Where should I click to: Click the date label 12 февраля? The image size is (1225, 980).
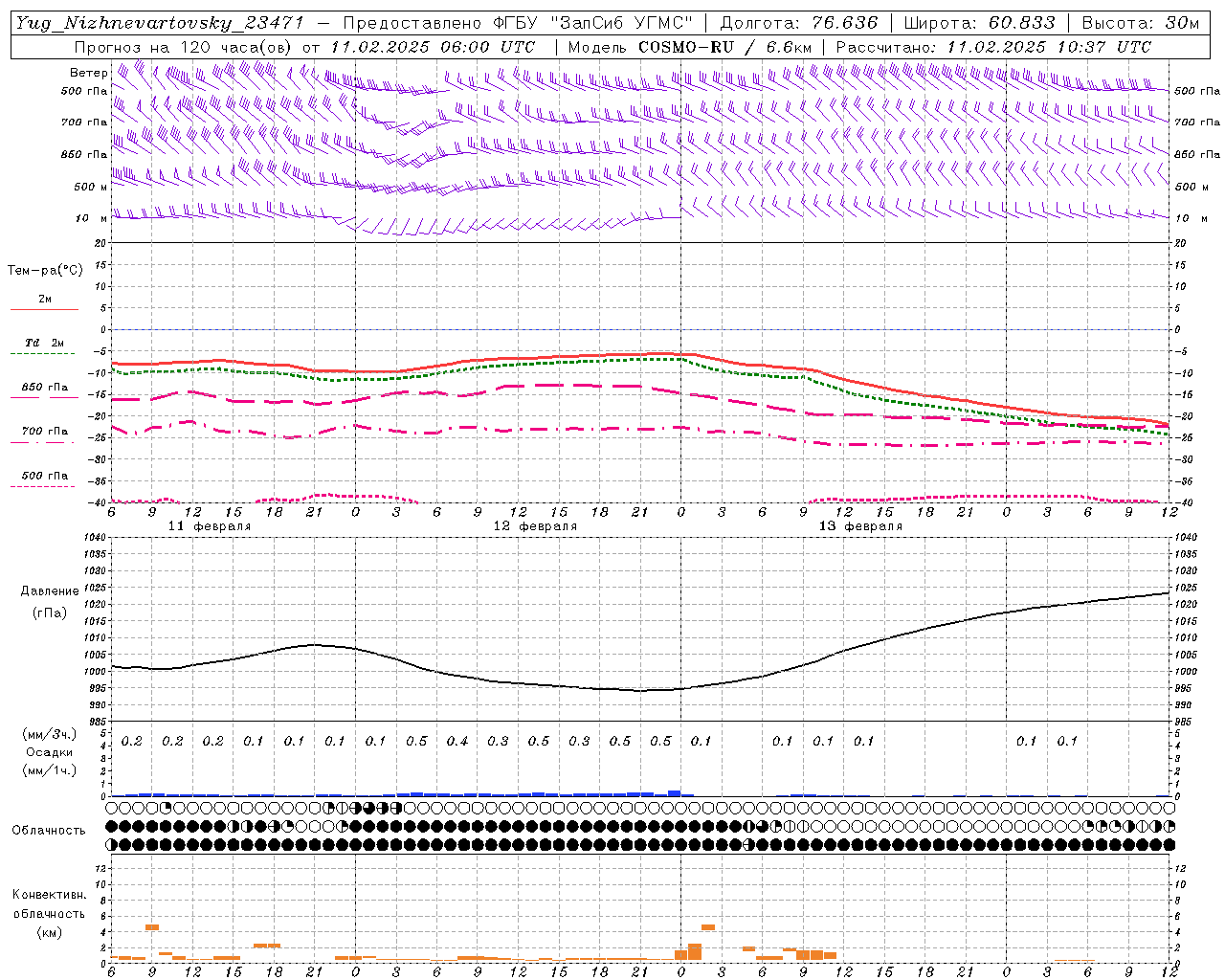click(x=535, y=526)
